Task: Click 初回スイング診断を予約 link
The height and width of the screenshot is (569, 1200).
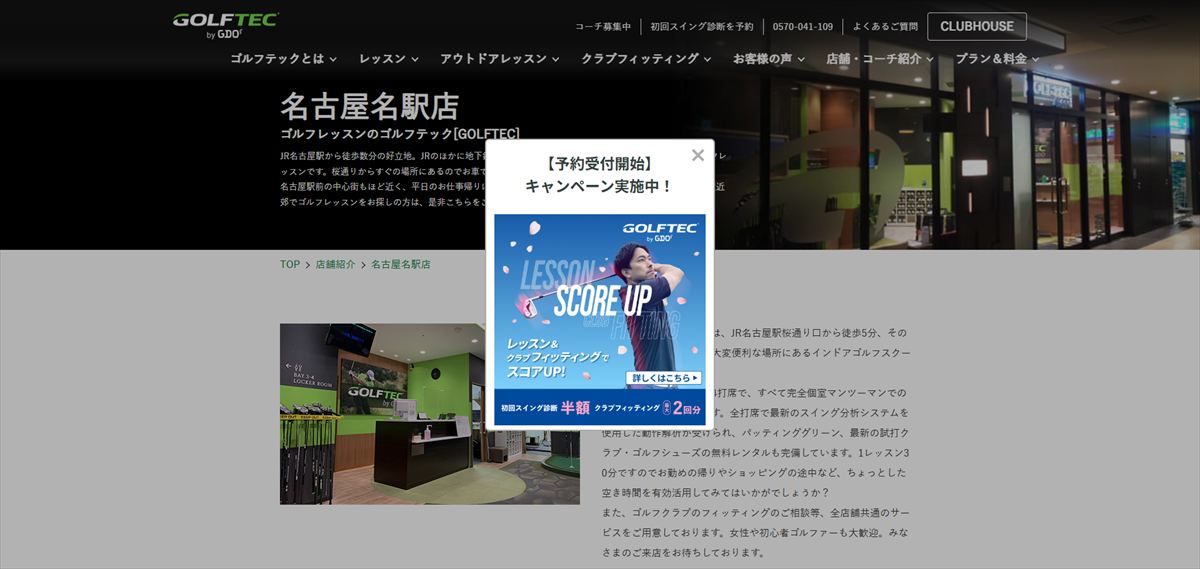Action: click(x=702, y=27)
